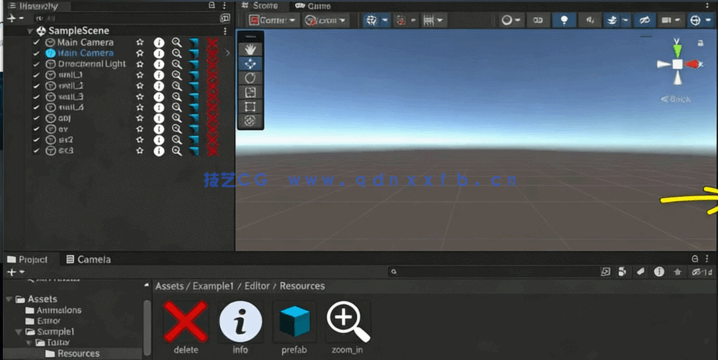Open Project create plus dropdown
The height and width of the screenshot is (360, 718).
pos(15,272)
